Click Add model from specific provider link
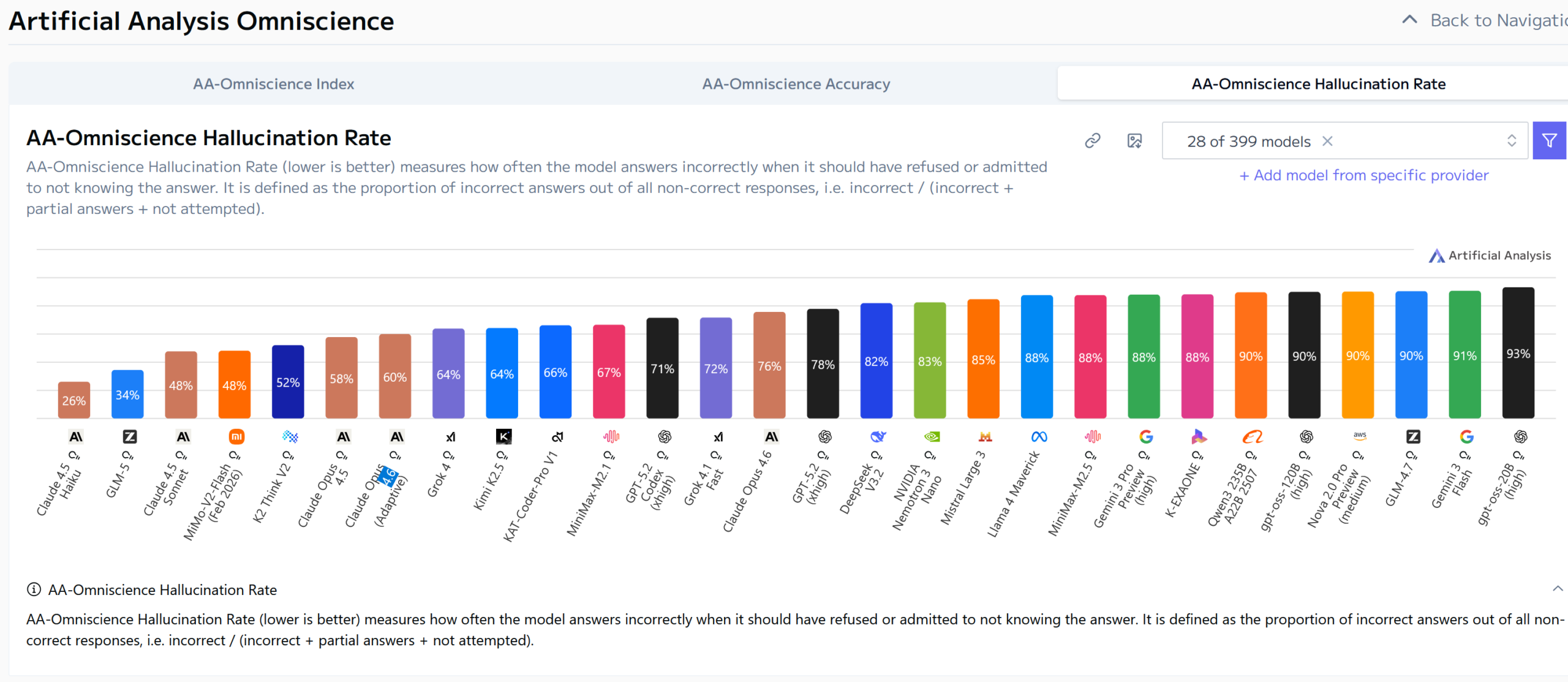The height and width of the screenshot is (682, 1568). coord(1364,175)
